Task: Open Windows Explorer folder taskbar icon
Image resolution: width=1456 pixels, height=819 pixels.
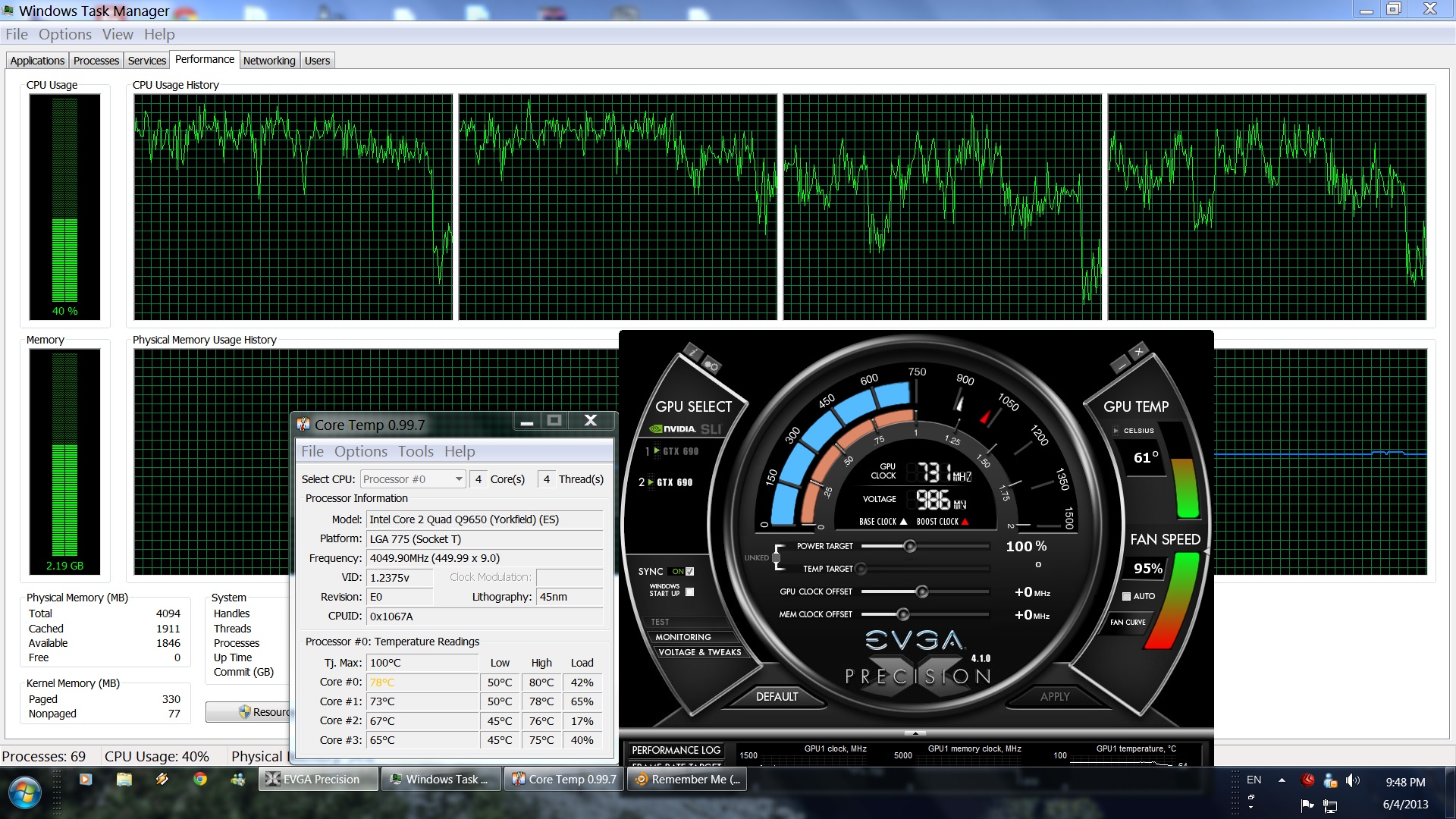Action: pyautogui.click(x=124, y=779)
